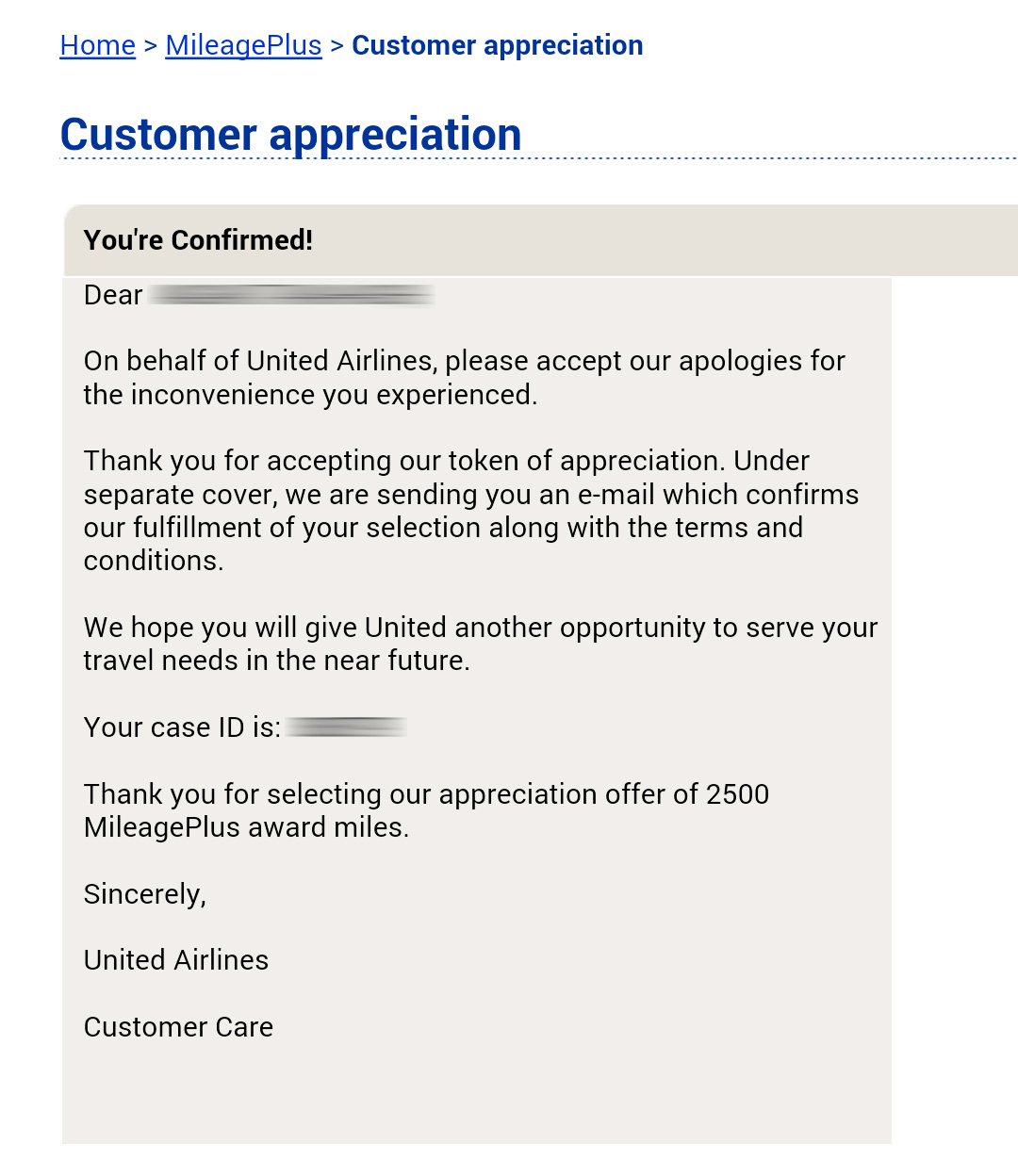Click the blurred name after Dear

click(291, 296)
